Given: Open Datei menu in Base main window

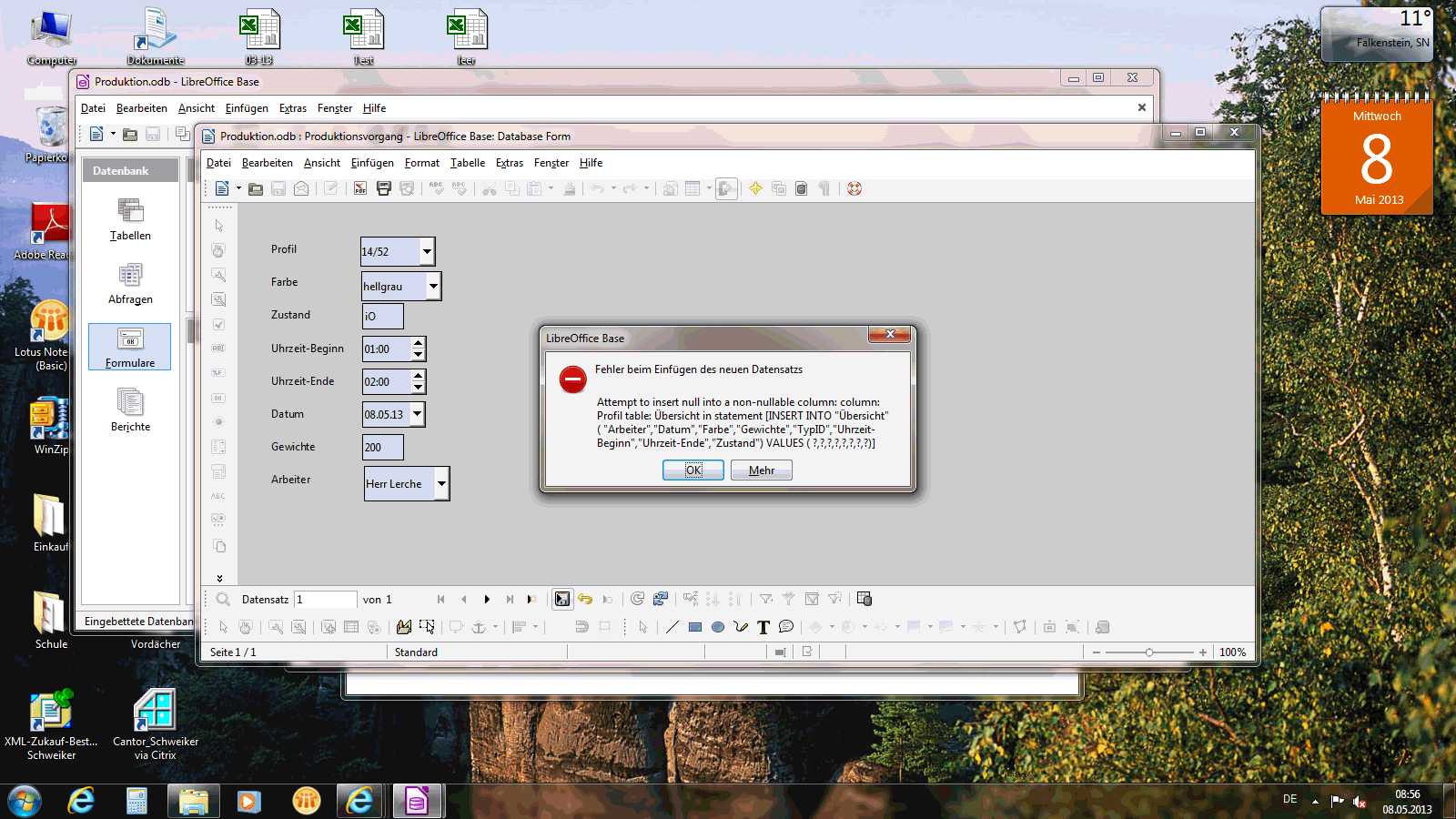Looking at the screenshot, I should [x=93, y=108].
